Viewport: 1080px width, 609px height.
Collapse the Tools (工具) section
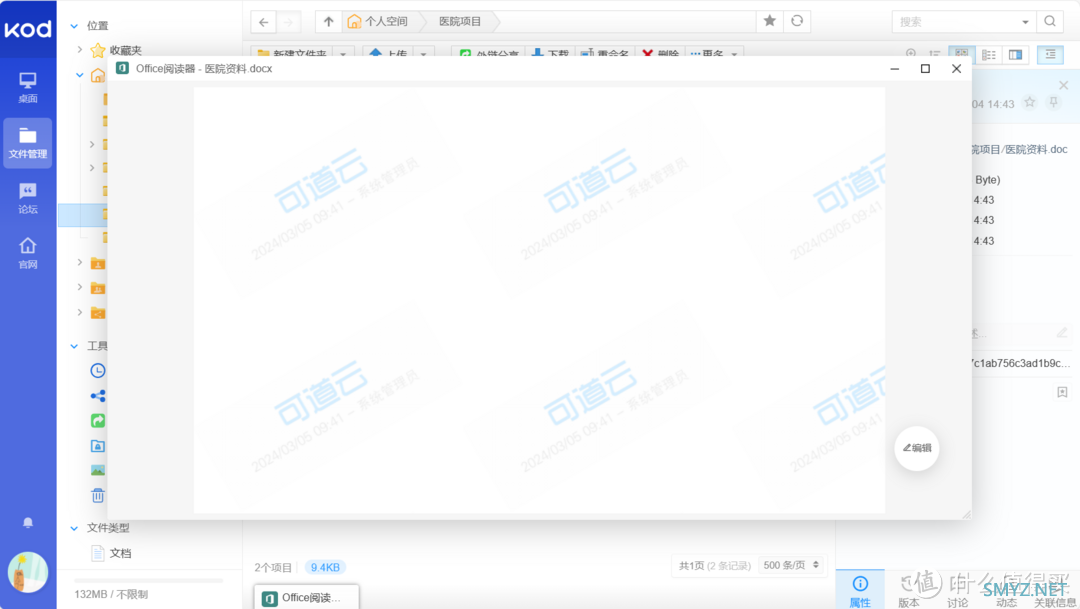point(74,346)
